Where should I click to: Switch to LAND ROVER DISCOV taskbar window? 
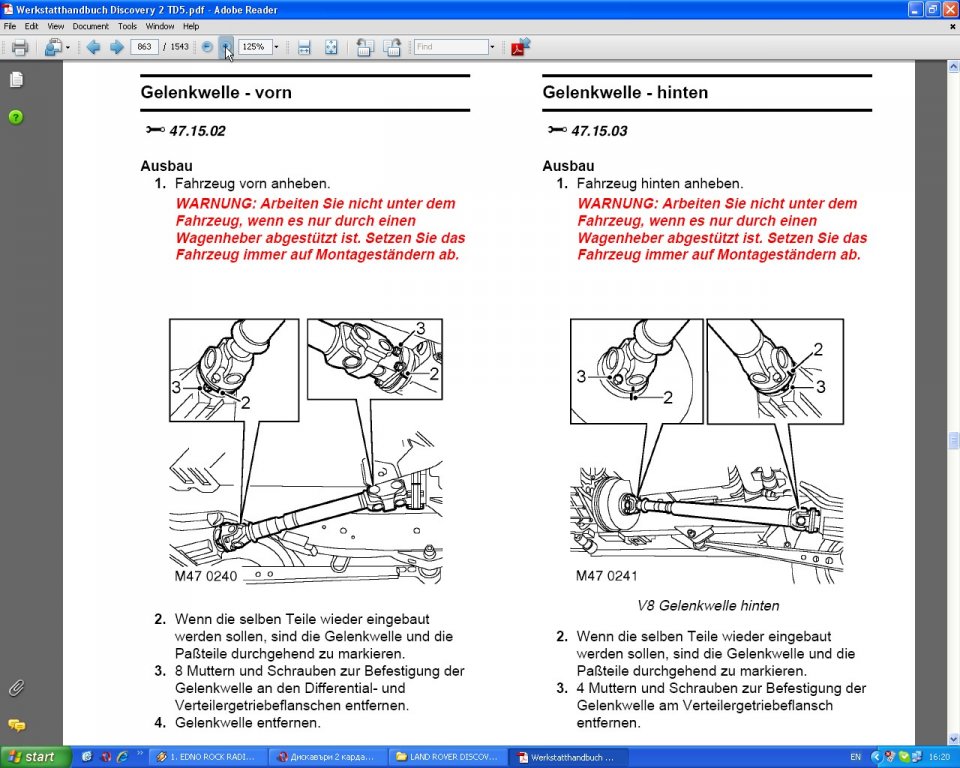coord(448,757)
